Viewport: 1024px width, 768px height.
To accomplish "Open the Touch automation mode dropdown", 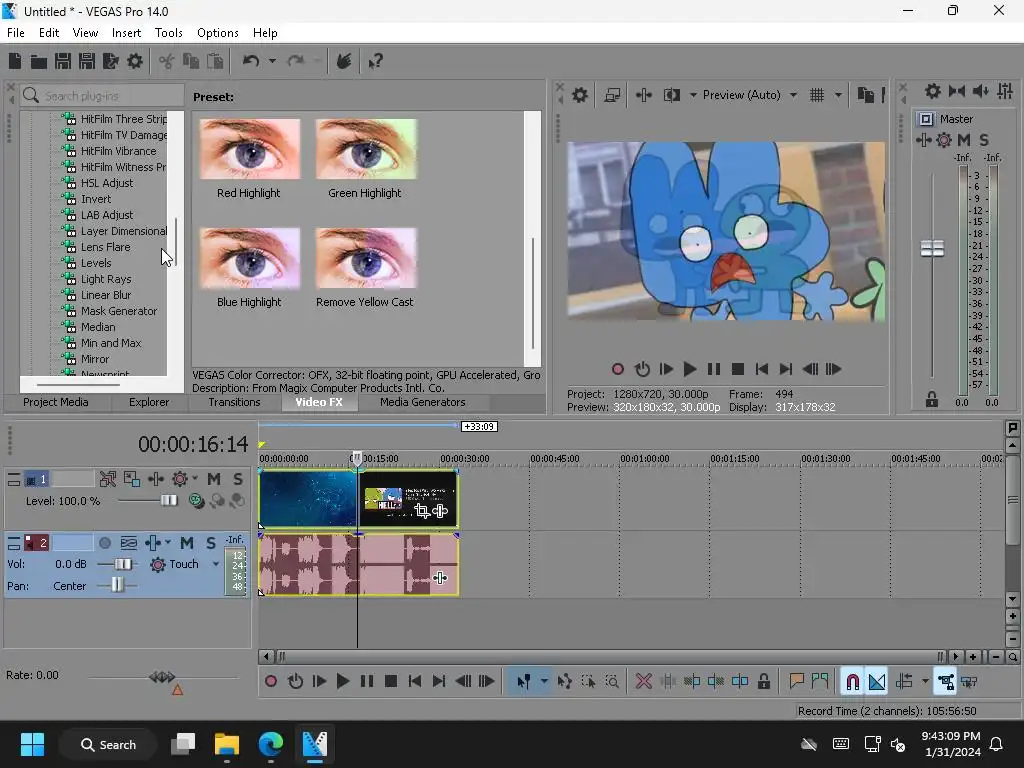I will click(x=216, y=564).
